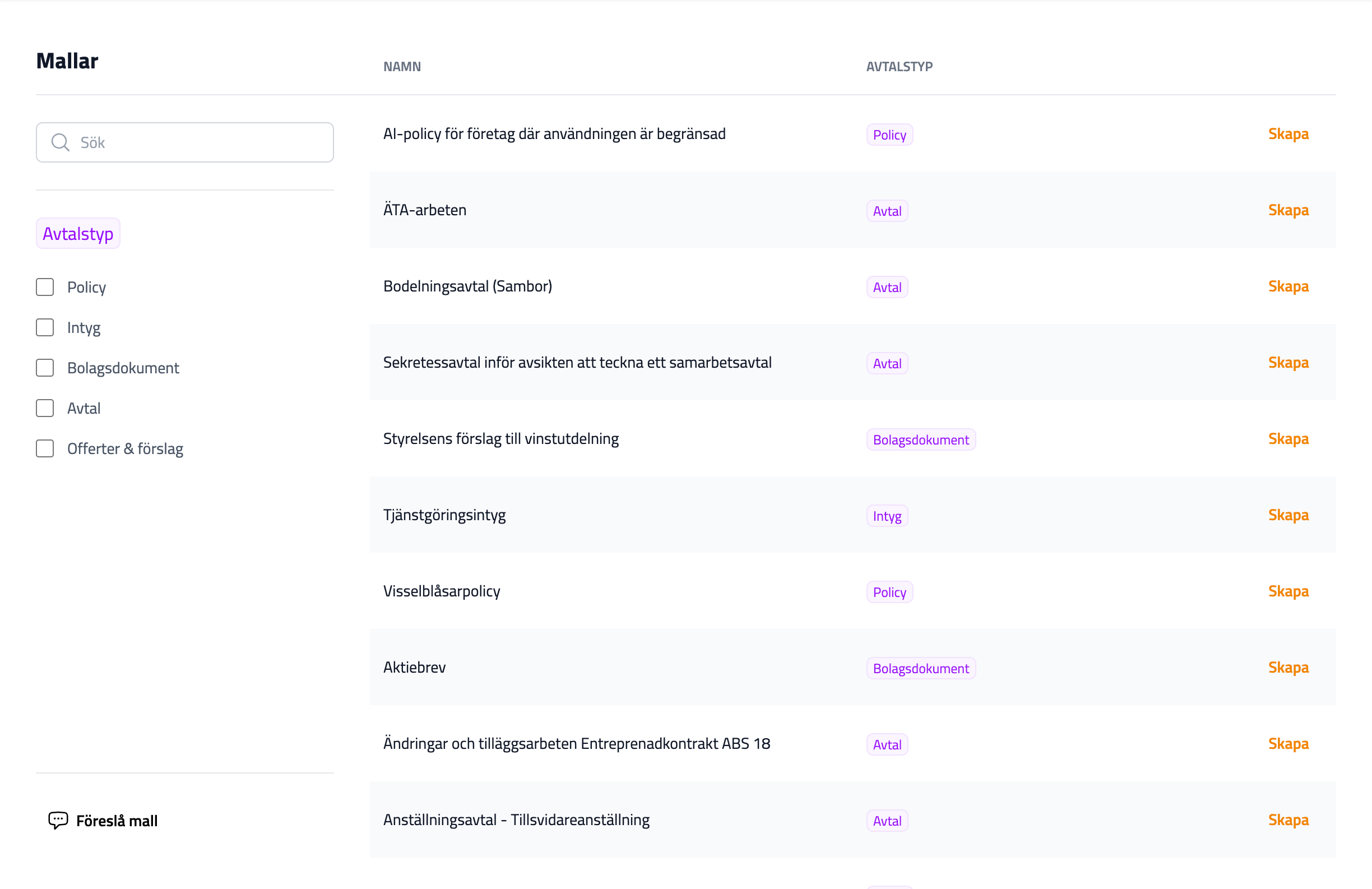Click the Föreslå mall speech bubble icon
1372x889 pixels.
(58, 820)
